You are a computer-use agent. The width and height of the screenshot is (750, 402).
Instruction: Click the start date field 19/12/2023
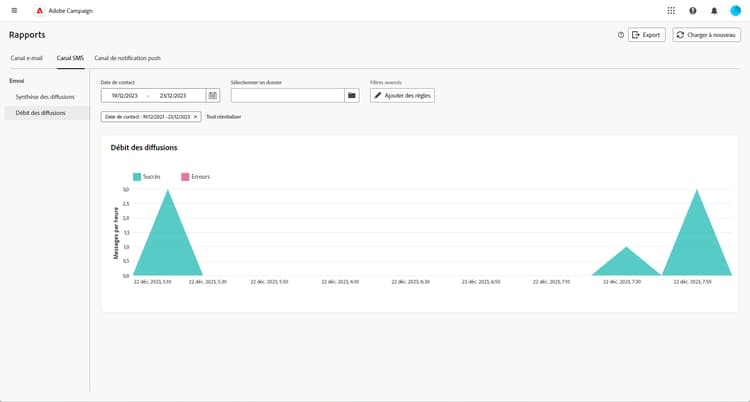pyautogui.click(x=124, y=96)
